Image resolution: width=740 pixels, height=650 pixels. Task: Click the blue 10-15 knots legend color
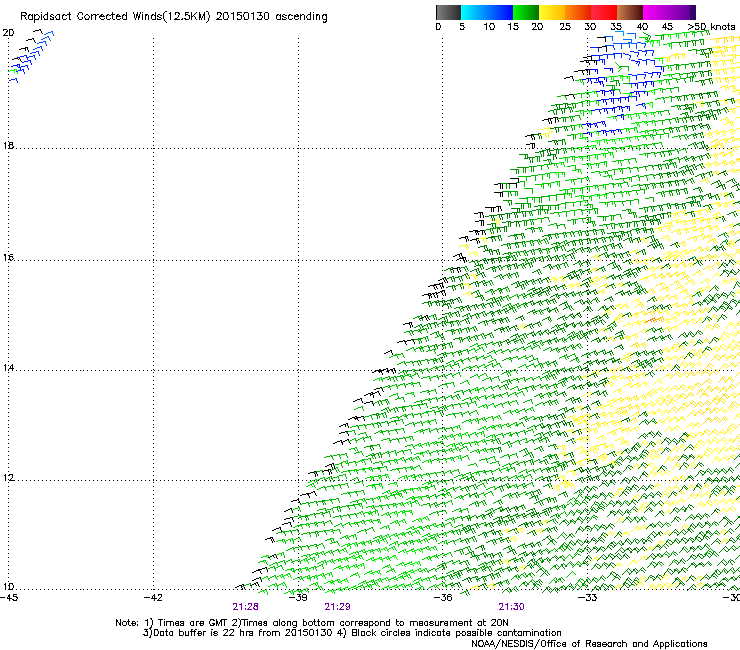(x=500, y=12)
